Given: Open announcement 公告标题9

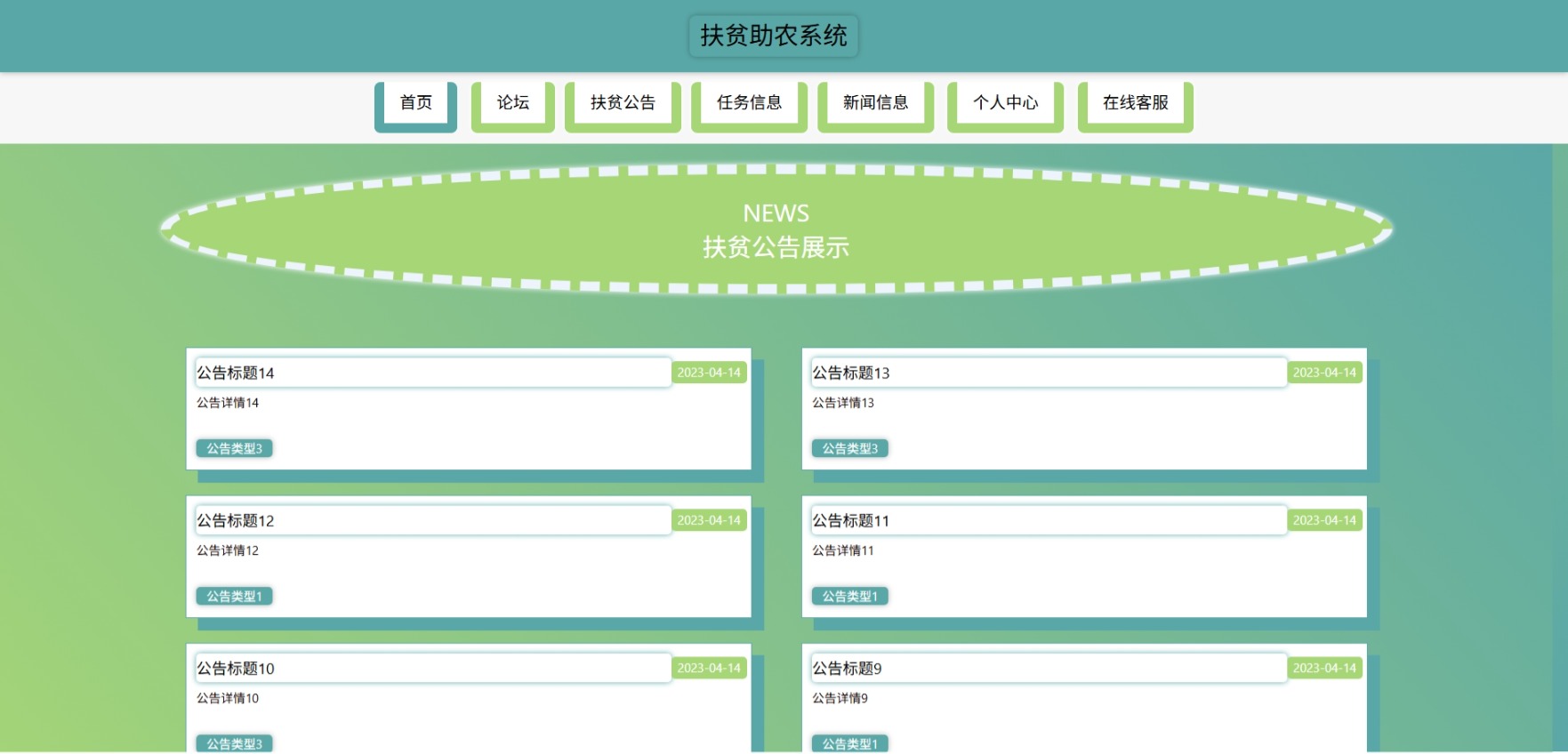Looking at the screenshot, I should point(1049,668).
